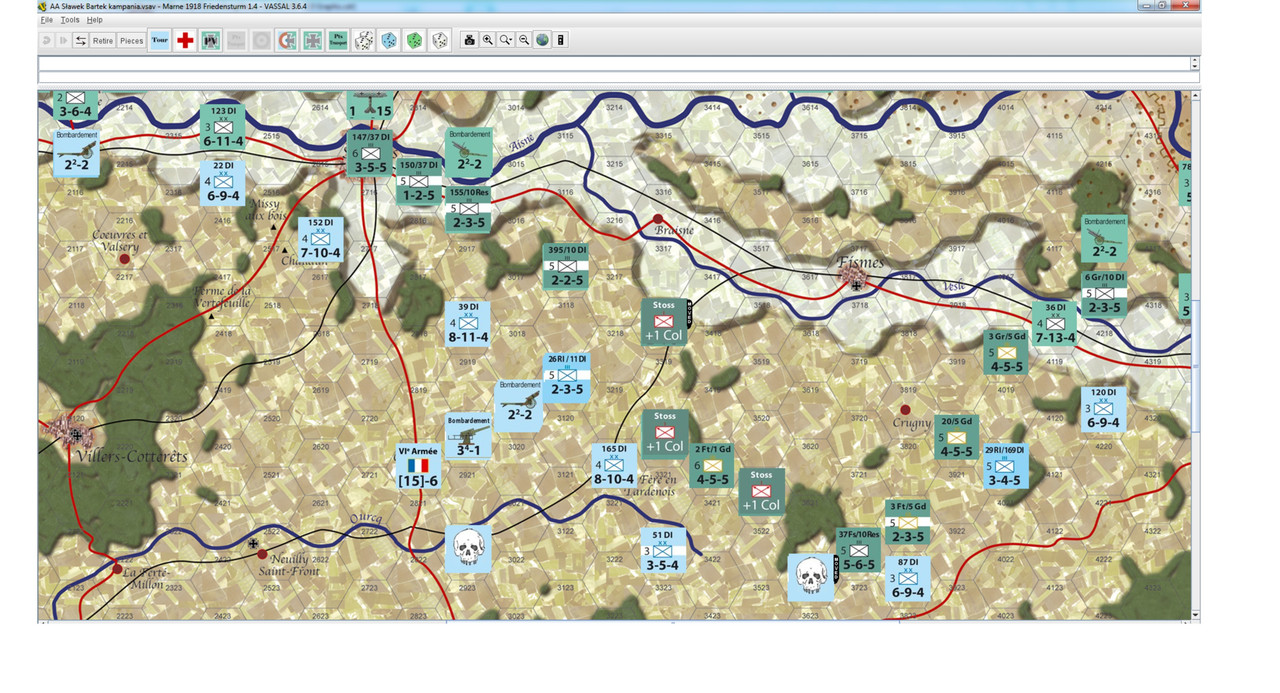Click the Retire toolbar button
This screenshot has height=693, width=1280.
103,40
